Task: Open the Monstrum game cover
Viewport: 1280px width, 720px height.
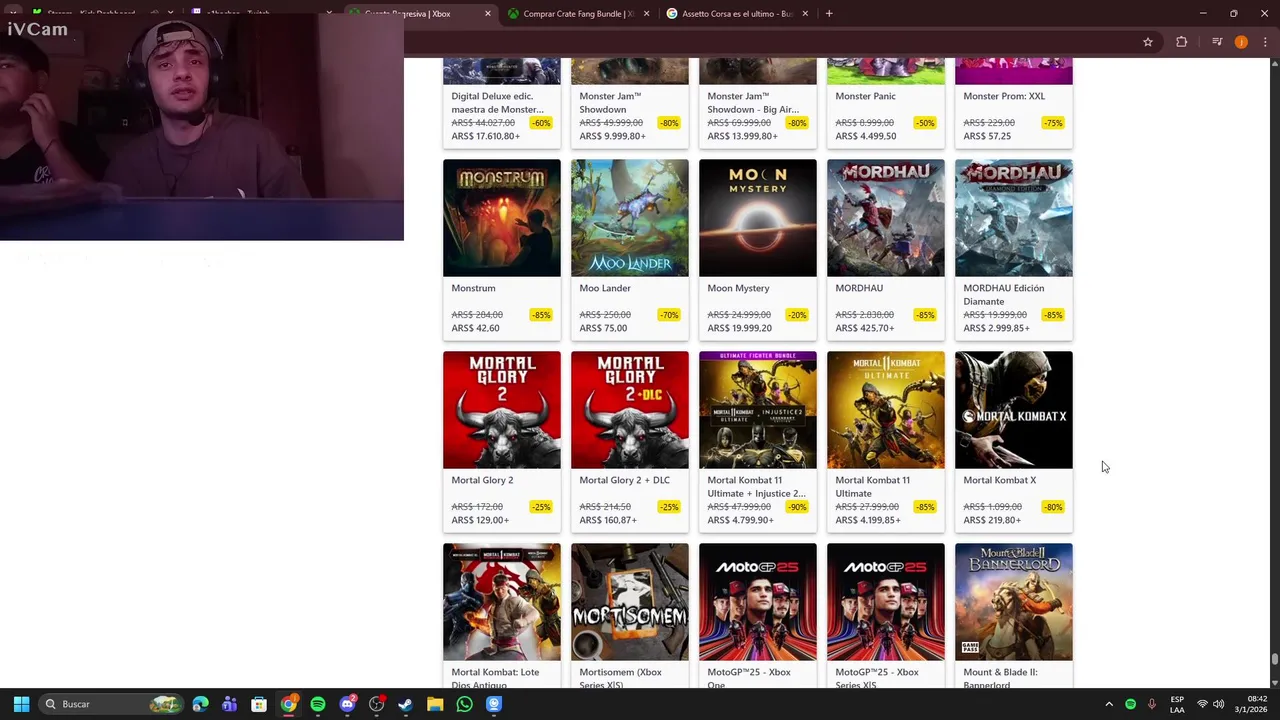Action: point(502,218)
